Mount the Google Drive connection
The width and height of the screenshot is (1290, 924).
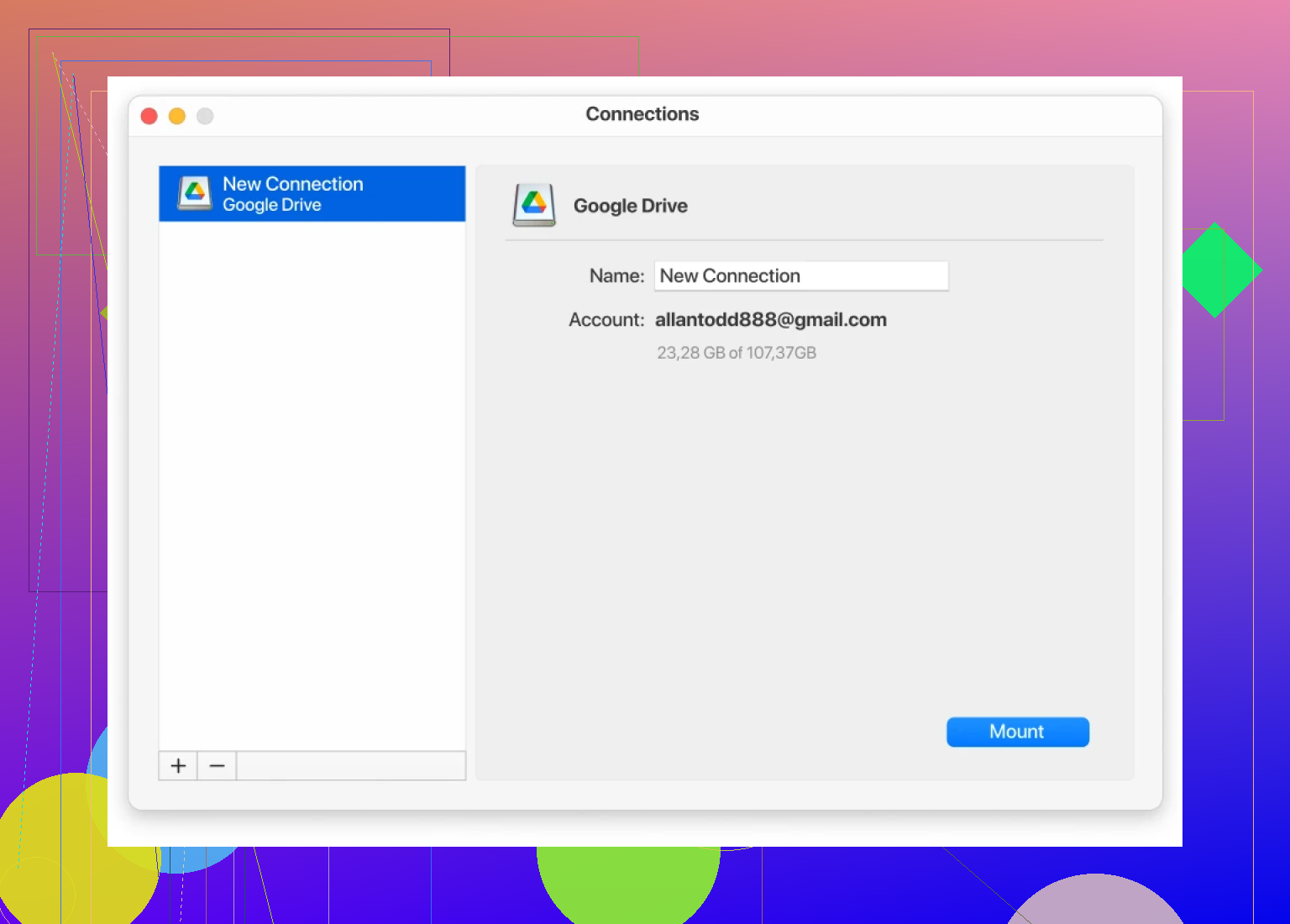pos(1017,732)
